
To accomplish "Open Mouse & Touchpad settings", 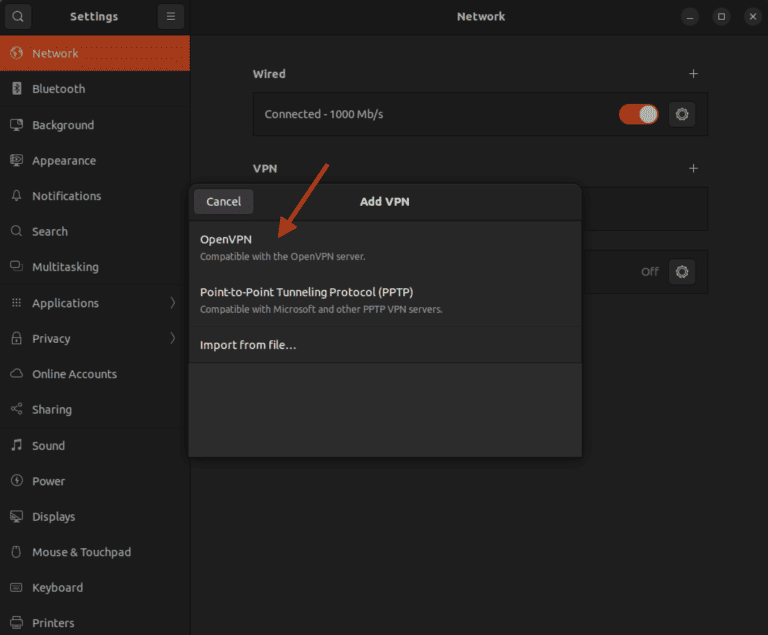I will [81, 552].
